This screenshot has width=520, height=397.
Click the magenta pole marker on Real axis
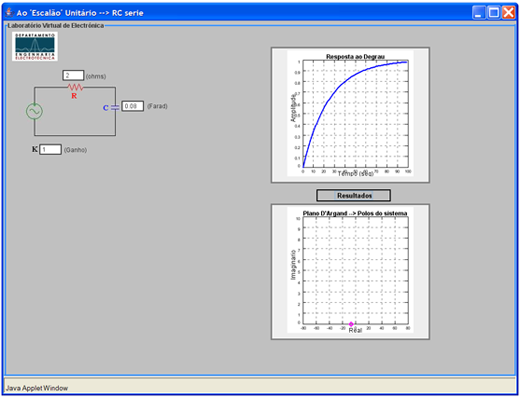click(x=351, y=324)
